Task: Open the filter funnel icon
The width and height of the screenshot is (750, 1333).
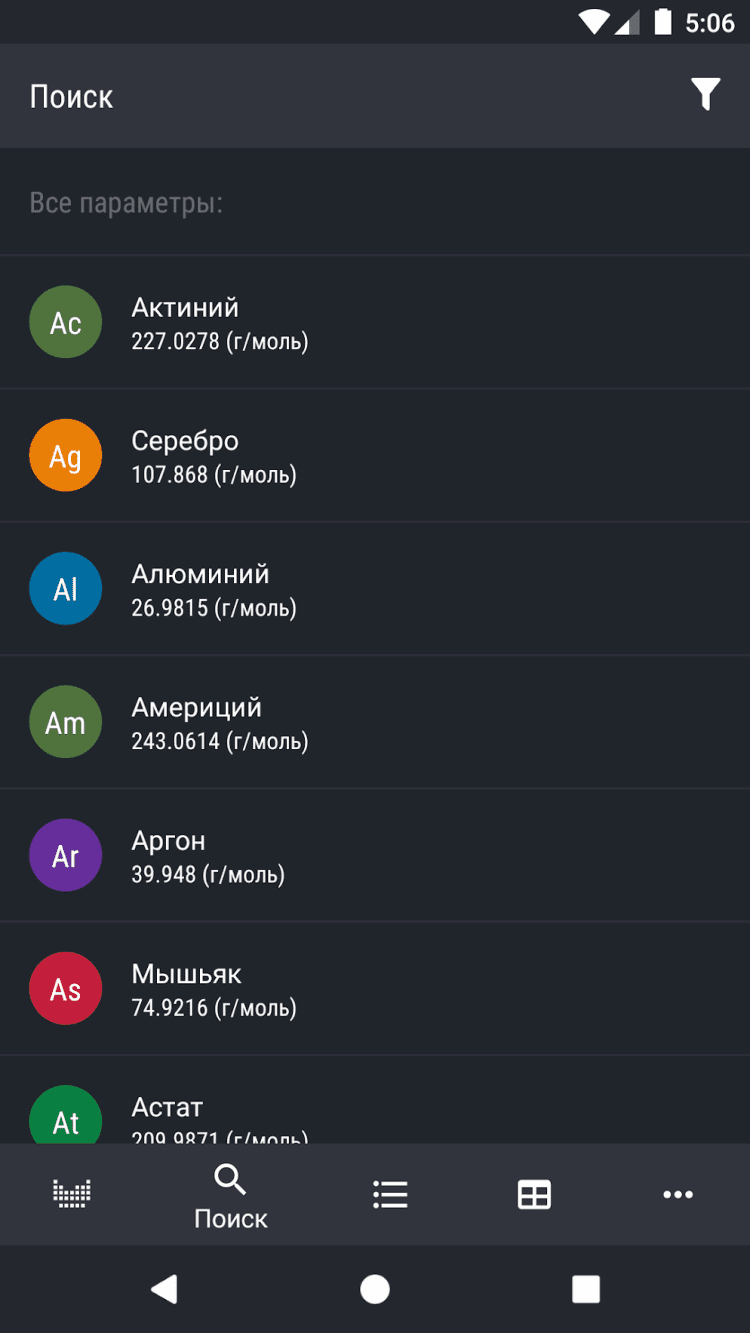Action: 705,95
